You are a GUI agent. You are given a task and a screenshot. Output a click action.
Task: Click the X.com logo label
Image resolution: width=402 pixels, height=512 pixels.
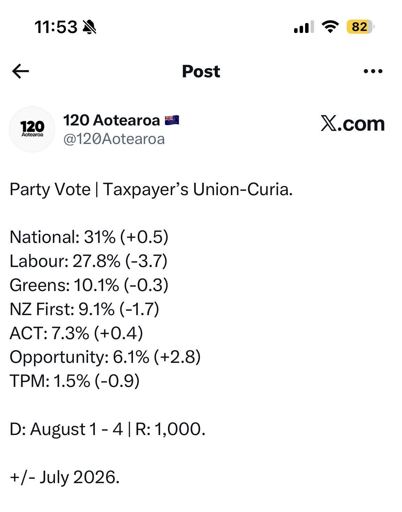353,124
